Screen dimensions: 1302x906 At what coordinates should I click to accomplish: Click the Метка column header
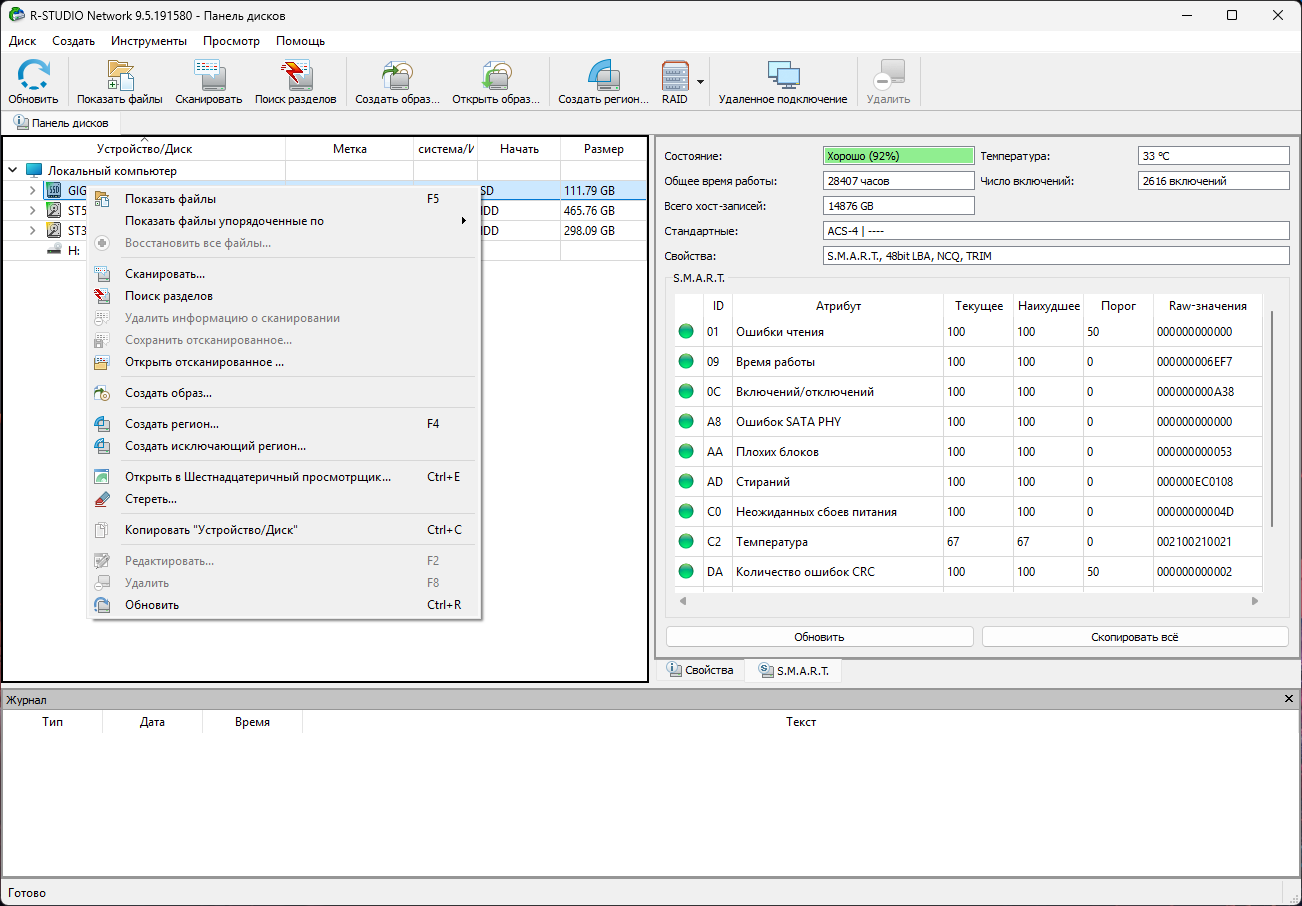click(x=350, y=149)
